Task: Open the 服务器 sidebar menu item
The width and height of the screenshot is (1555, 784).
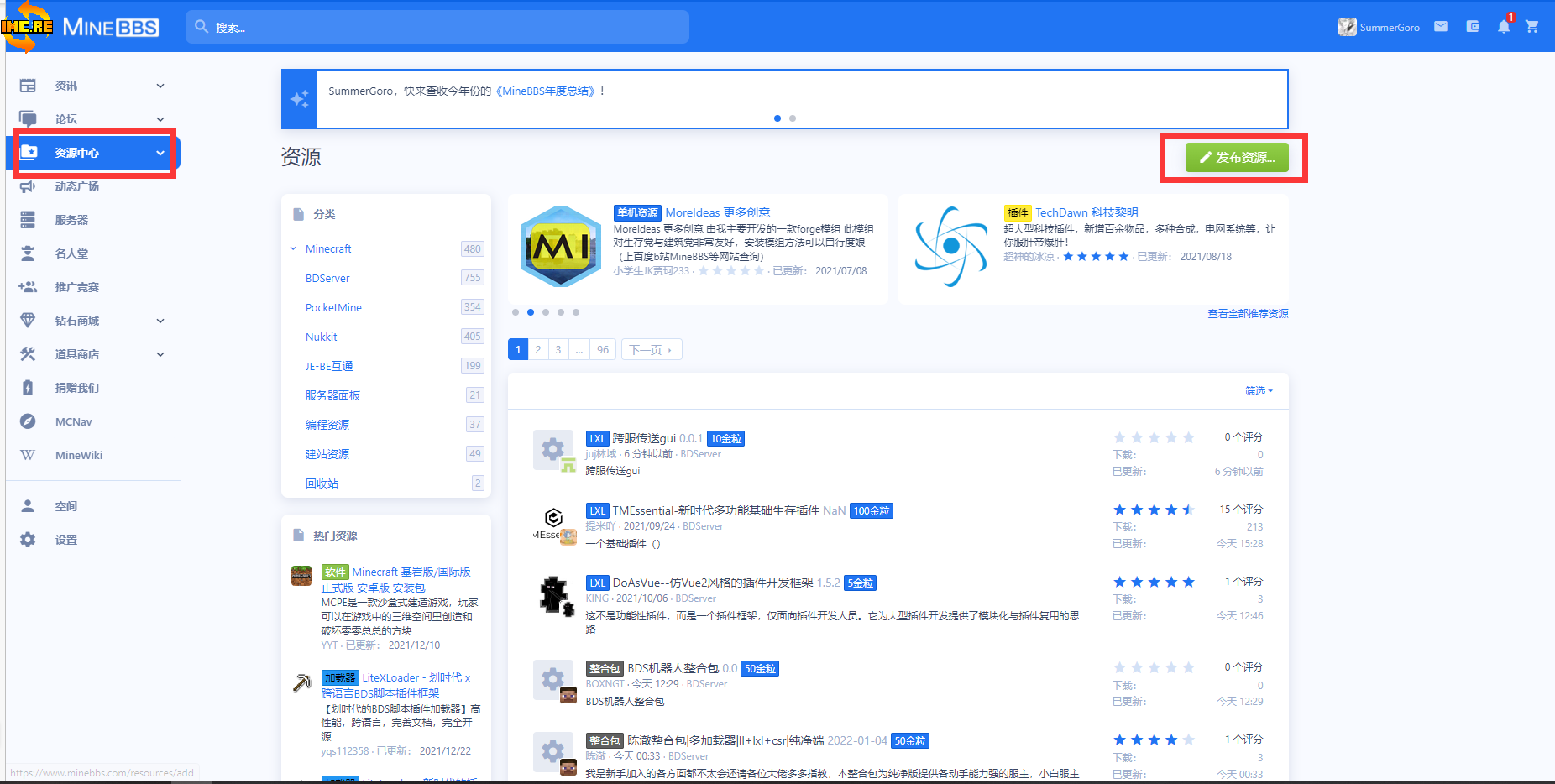Action: click(x=71, y=220)
